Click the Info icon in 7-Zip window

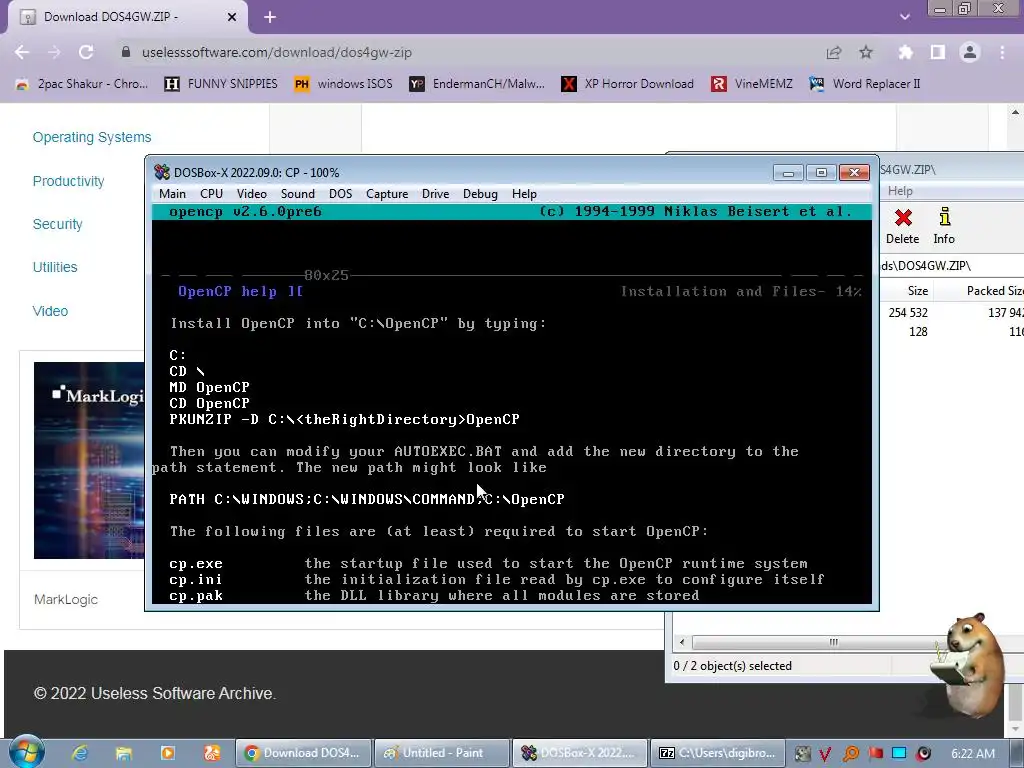pos(944,226)
